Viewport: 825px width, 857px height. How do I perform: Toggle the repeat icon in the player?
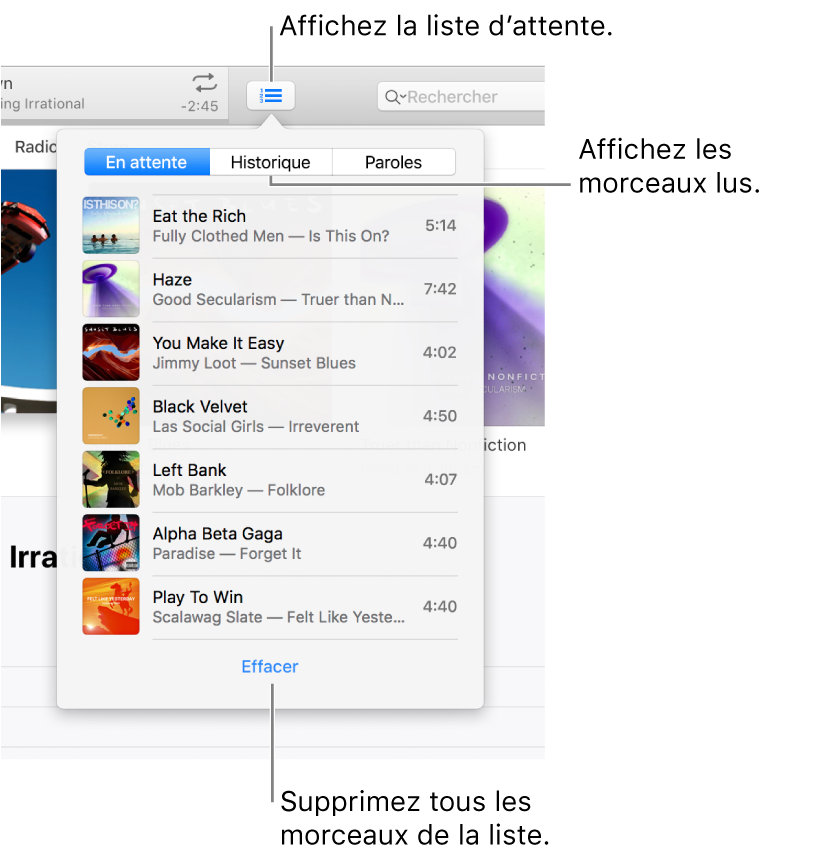(x=204, y=83)
